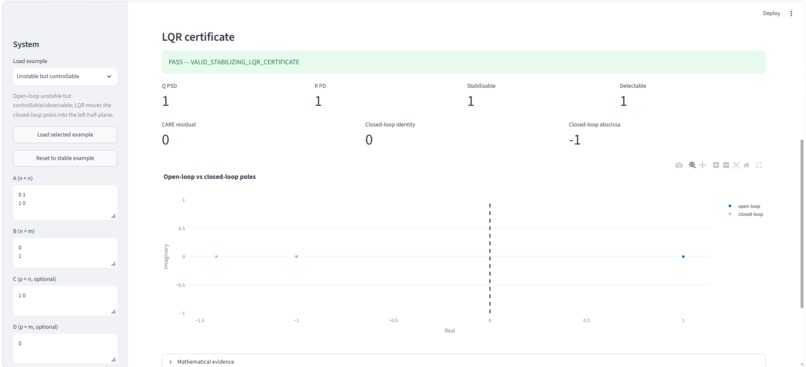Click the open-loop pole at real 1
This screenshot has width=806, height=367.
click(x=683, y=256)
